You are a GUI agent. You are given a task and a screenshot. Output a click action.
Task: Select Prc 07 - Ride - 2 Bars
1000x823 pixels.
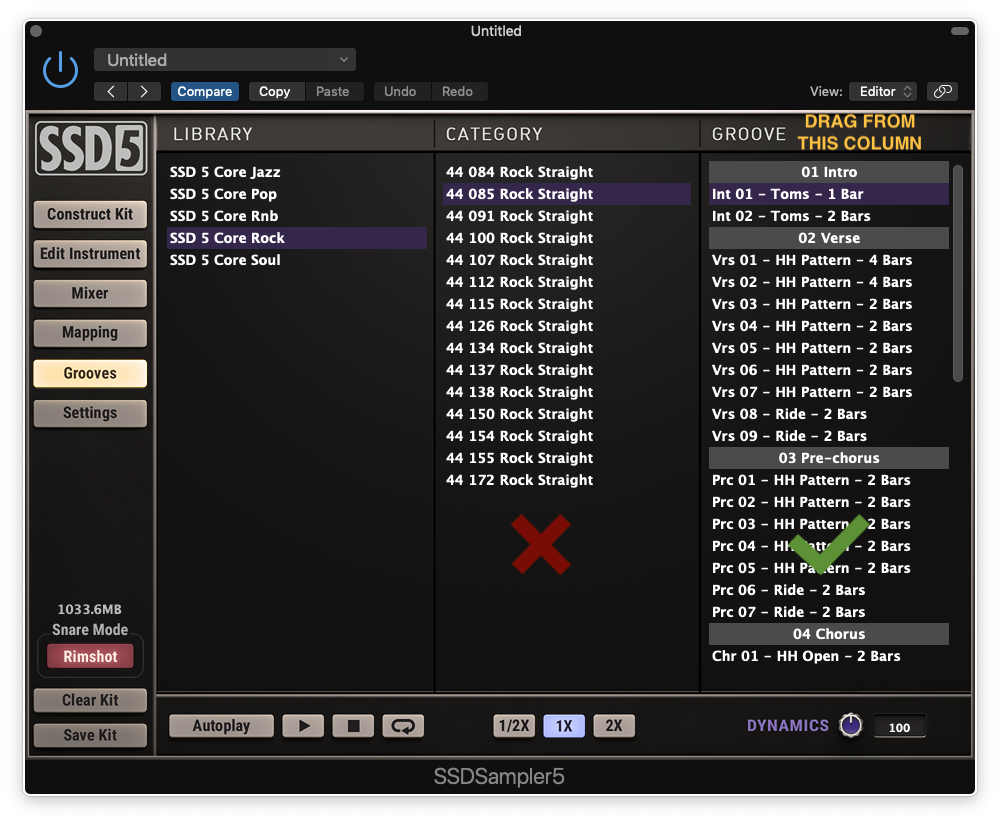point(829,612)
